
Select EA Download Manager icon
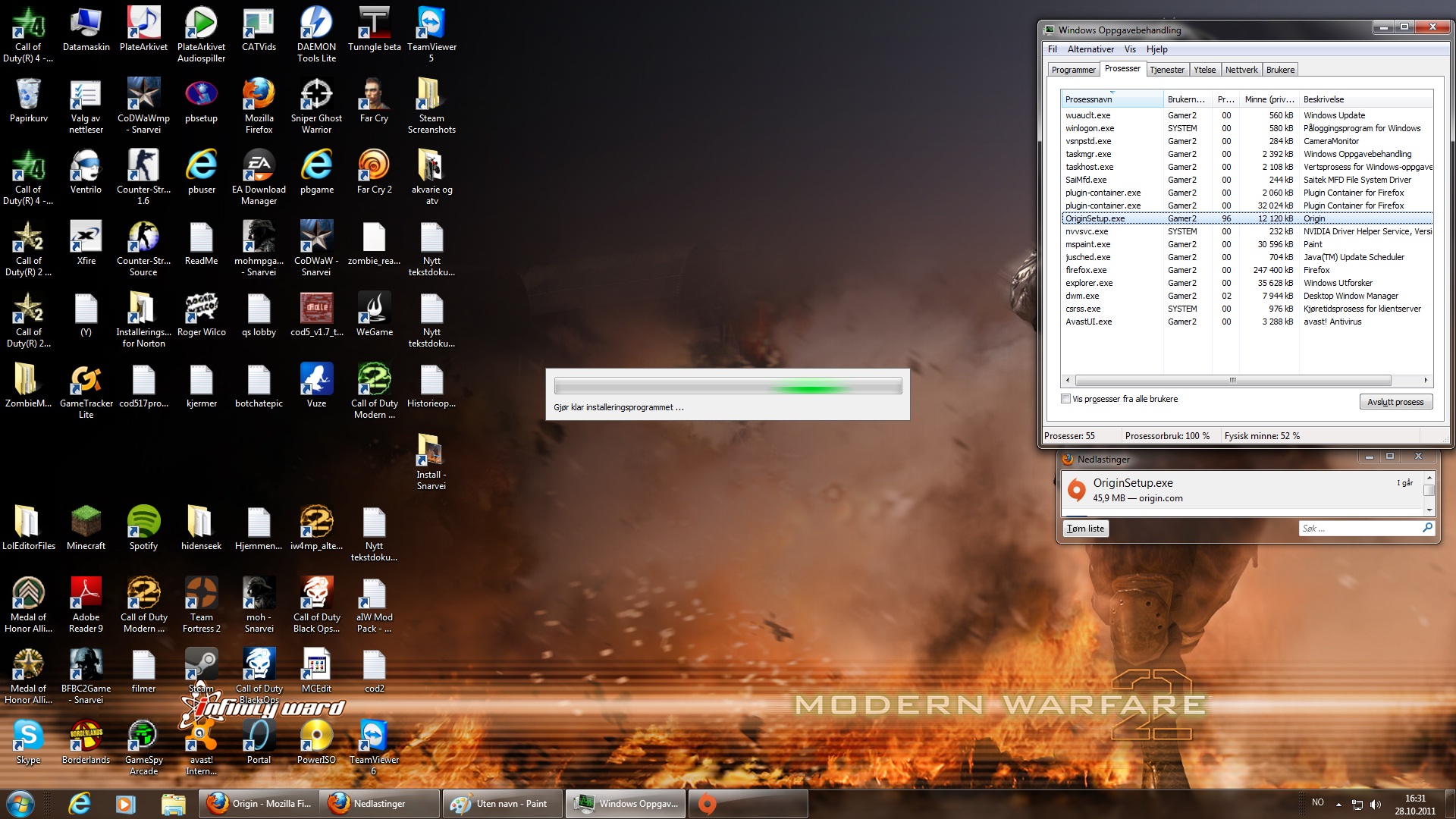pyautogui.click(x=259, y=177)
